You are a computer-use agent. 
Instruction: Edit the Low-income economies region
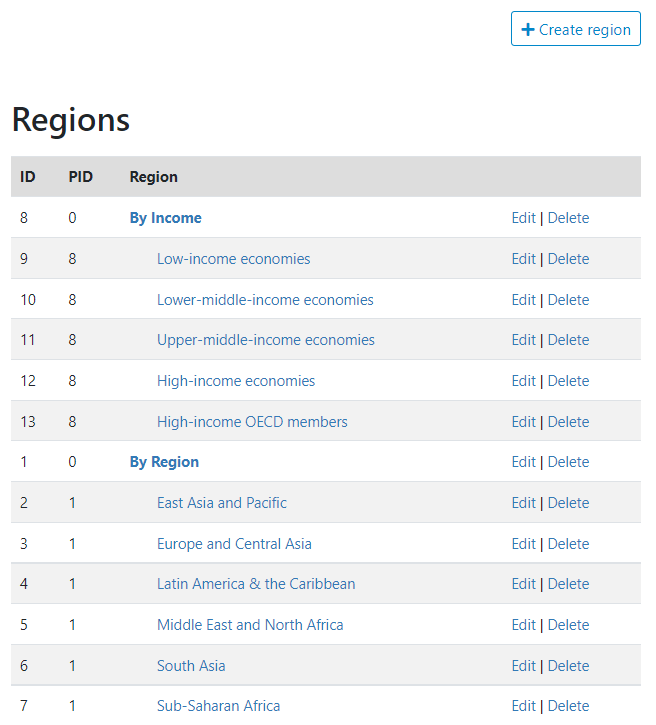tap(523, 259)
